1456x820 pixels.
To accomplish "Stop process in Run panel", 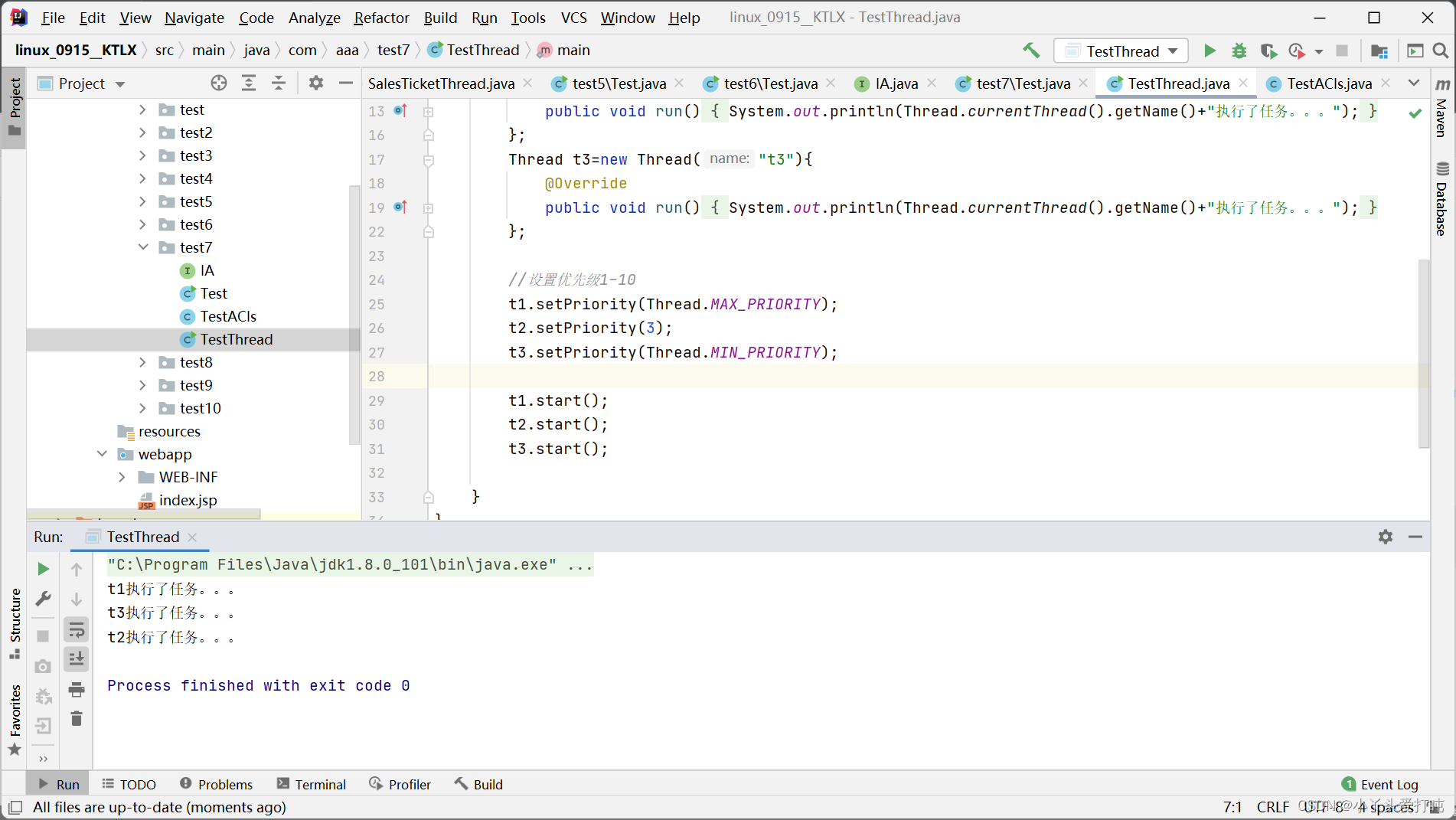I will click(x=44, y=636).
